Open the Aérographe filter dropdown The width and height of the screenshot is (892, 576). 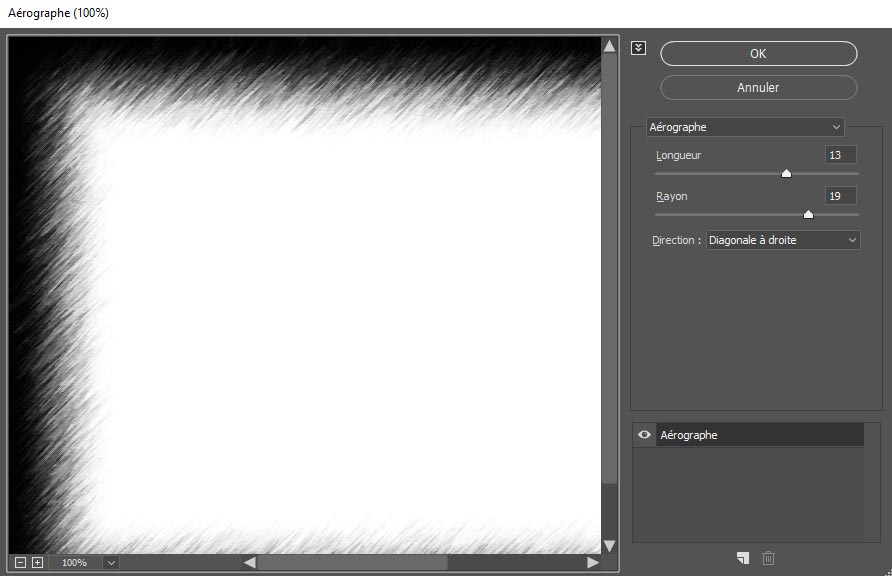[745, 127]
